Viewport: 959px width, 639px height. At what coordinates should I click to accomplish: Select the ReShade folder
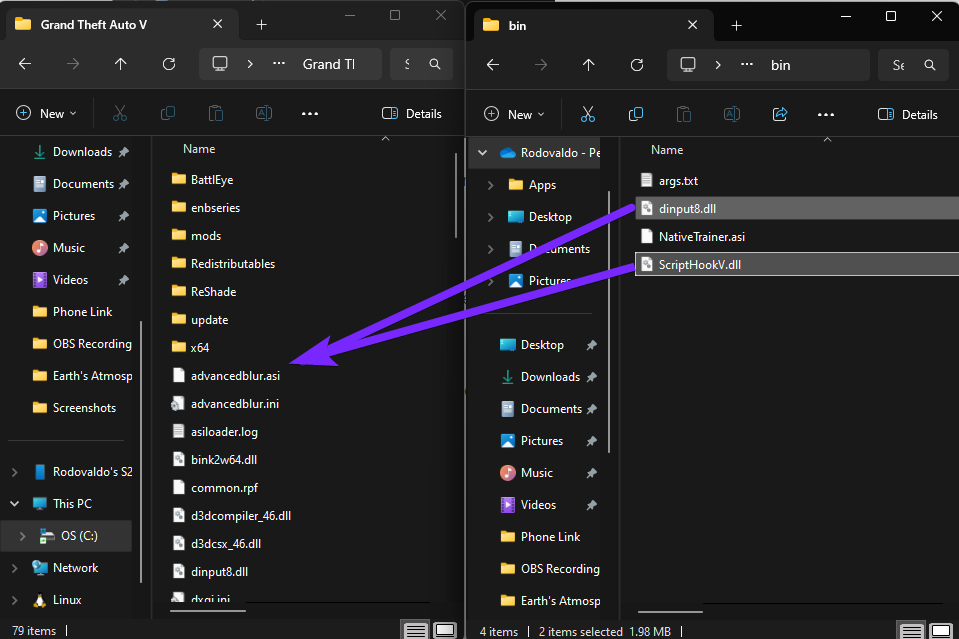(204, 292)
